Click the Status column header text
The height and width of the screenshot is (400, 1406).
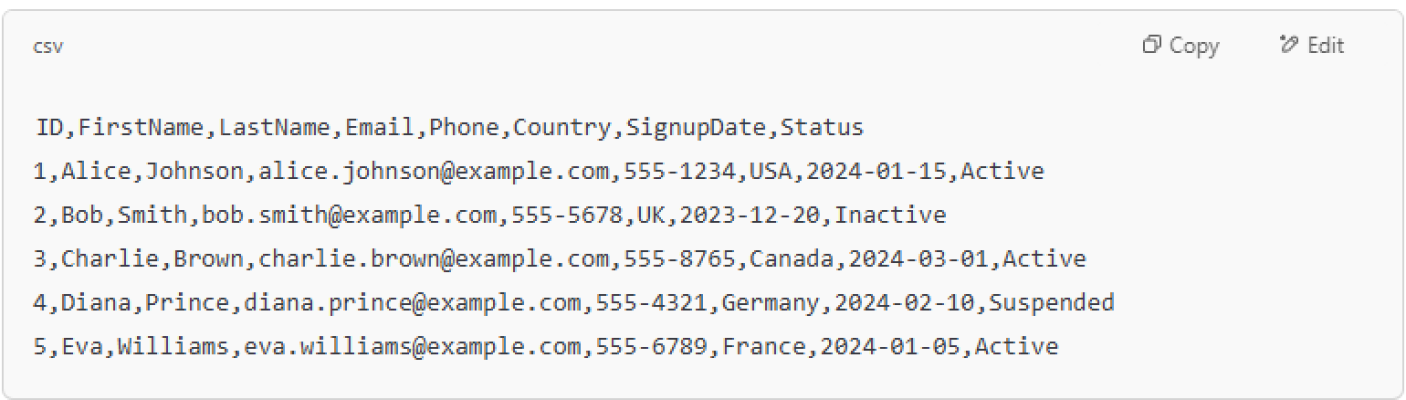click(821, 128)
